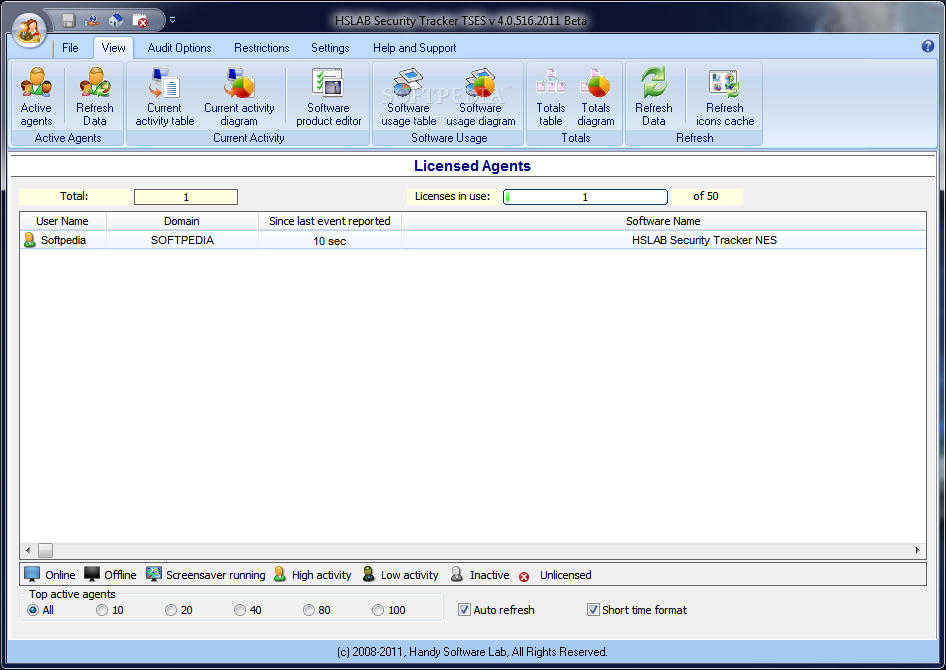Viewport: 946px width, 670px height.
Task: Click the horizontal scrollbar left arrow
Action: [x=28, y=550]
